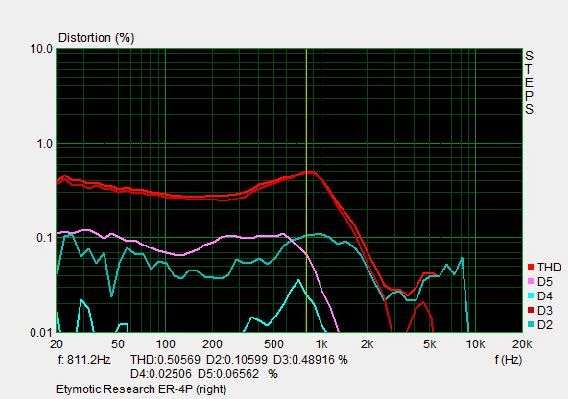Click the THD legend label
568x399 pixels.
click(x=549, y=267)
